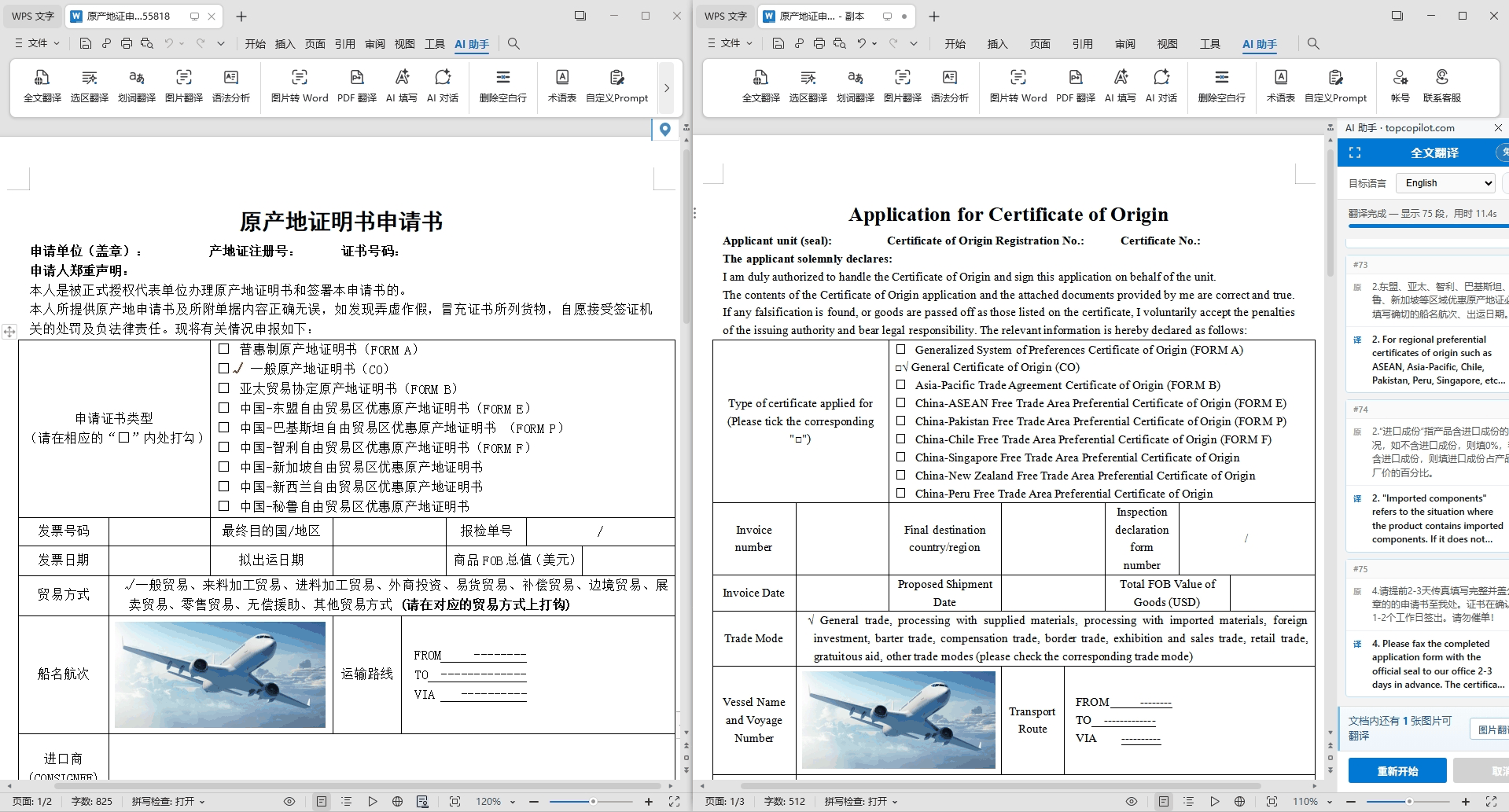1509x812 pixels.
Task: Open 术语表 in left window
Action: click(562, 86)
